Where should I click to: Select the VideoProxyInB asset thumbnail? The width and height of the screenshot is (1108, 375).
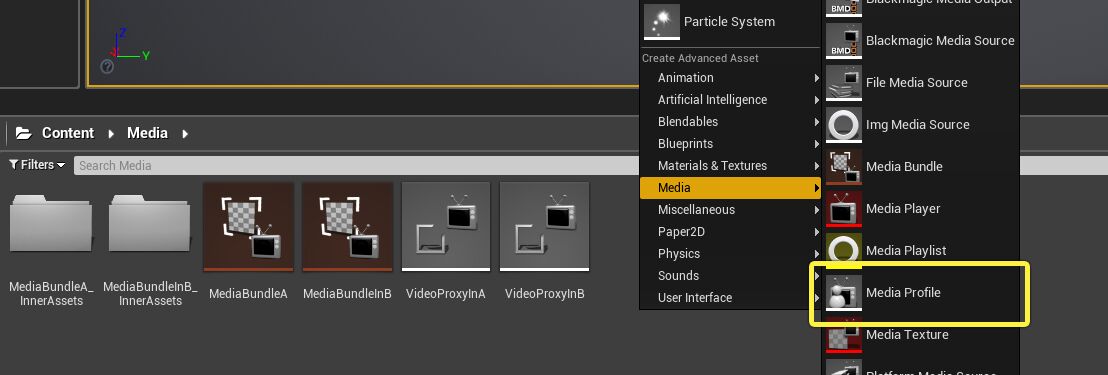[x=544, y=226]
